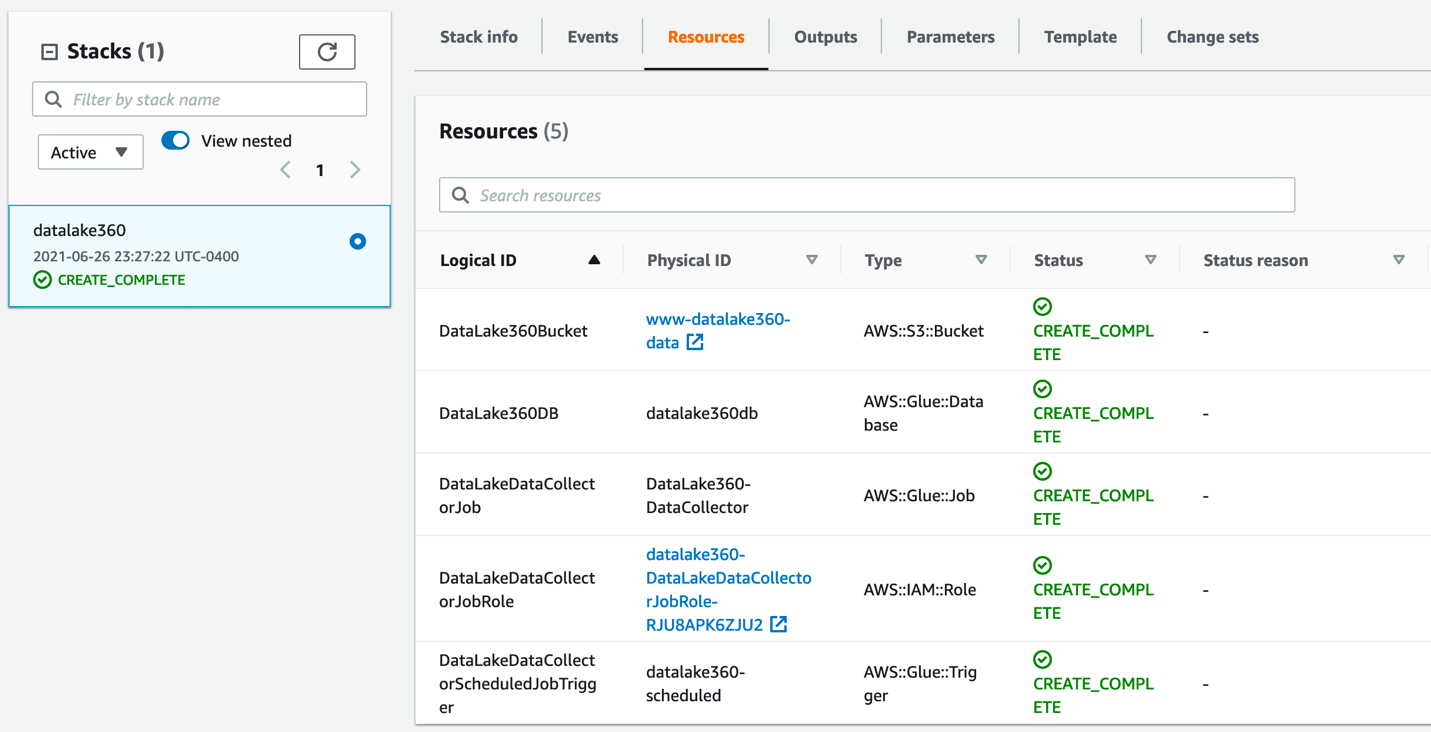
Task: Collapse the Stacks panel with minus icon
Action: coord(49,51)
